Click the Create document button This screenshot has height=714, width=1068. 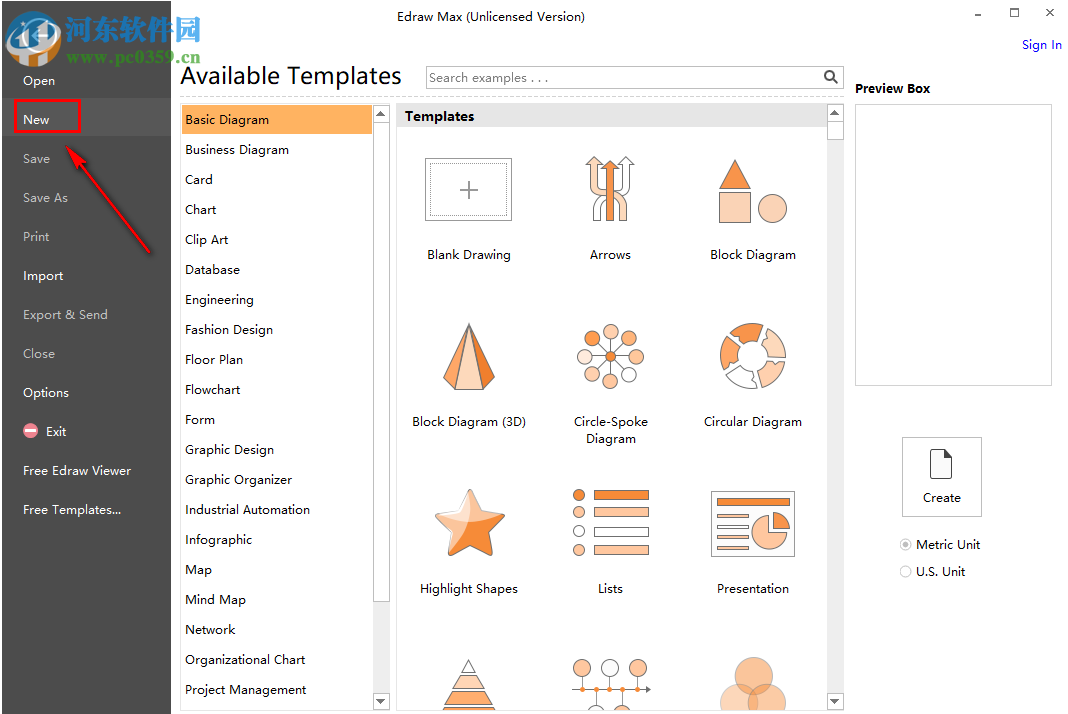point(941,476)
